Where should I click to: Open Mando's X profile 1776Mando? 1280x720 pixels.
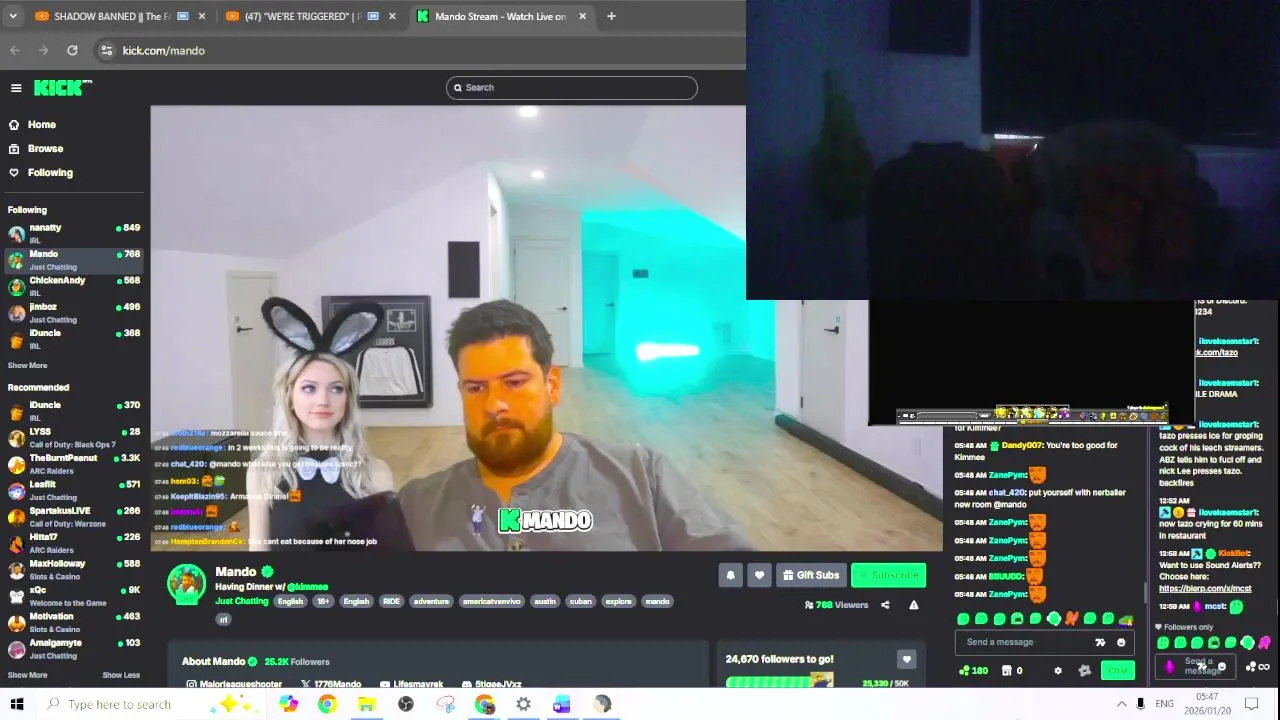pos(330,684)
